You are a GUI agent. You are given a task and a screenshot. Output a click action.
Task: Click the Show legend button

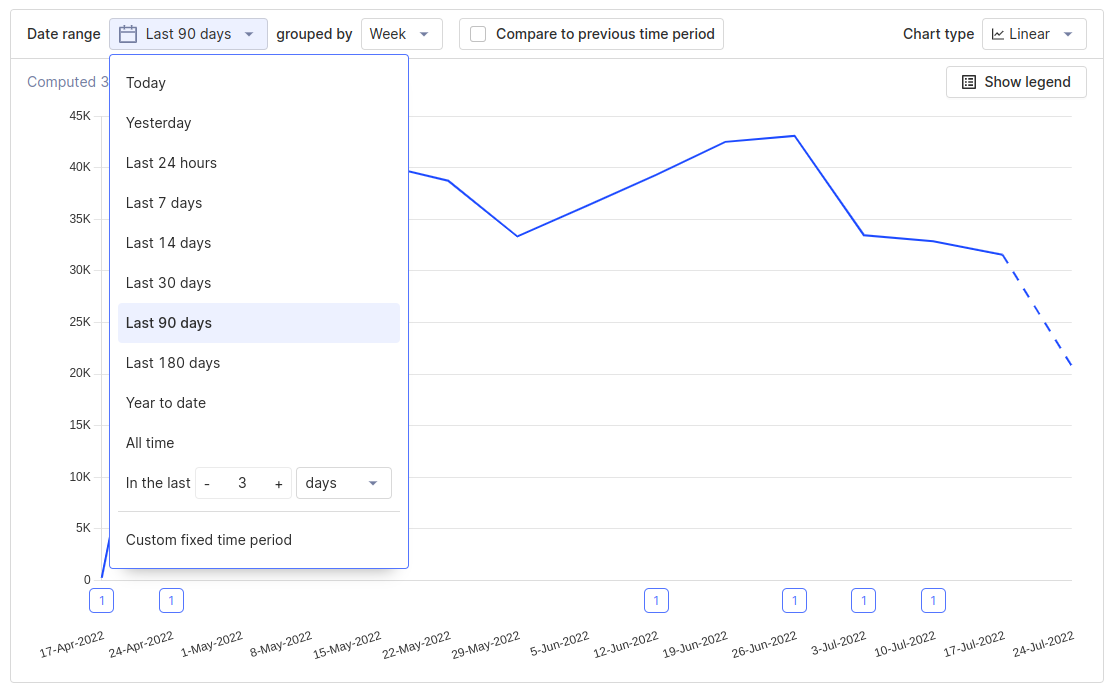pos(1016,82)
